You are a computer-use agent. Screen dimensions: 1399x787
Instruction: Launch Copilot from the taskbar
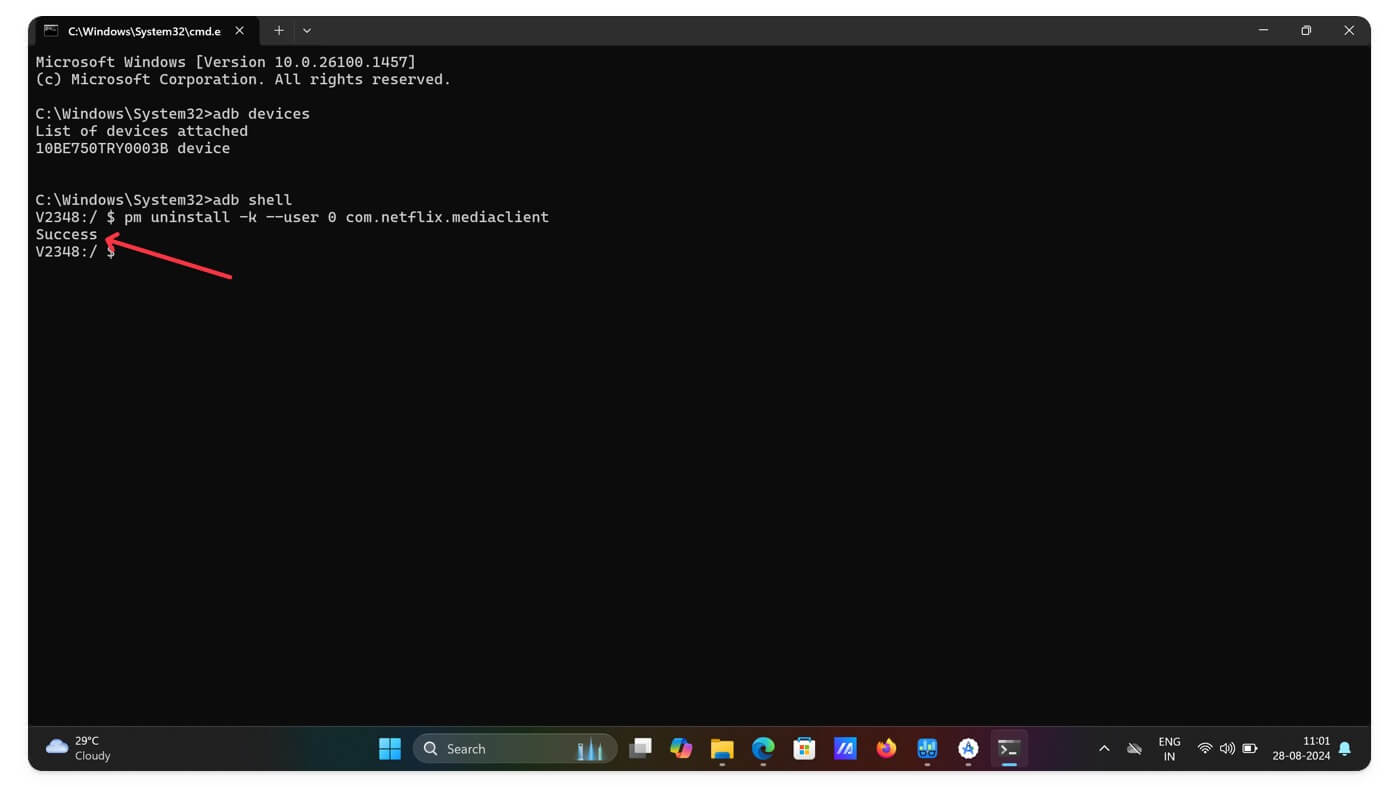pyautogui.click(x=681, y=748)
